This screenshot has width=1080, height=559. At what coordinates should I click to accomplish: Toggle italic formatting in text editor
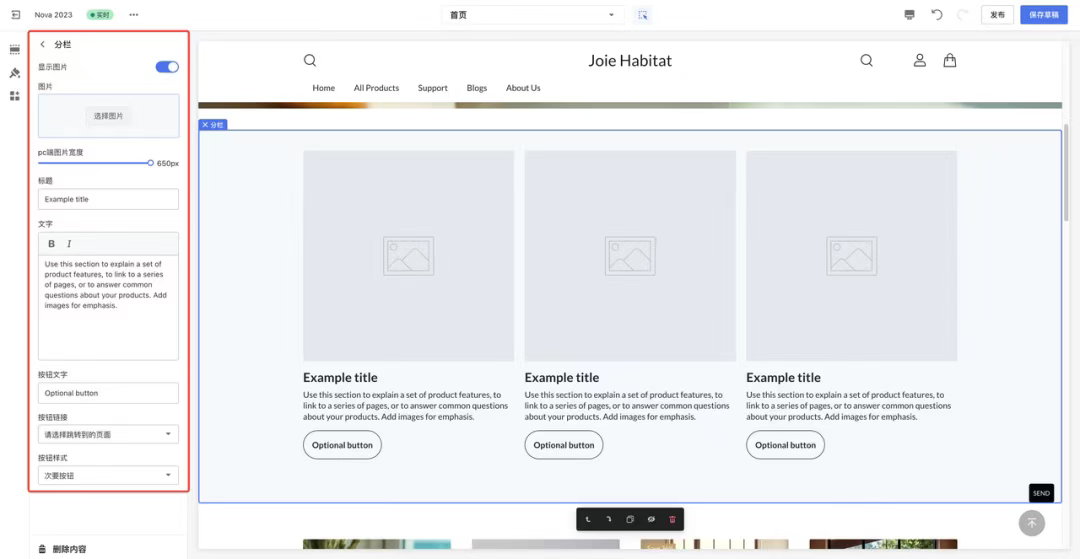point(69,244)
